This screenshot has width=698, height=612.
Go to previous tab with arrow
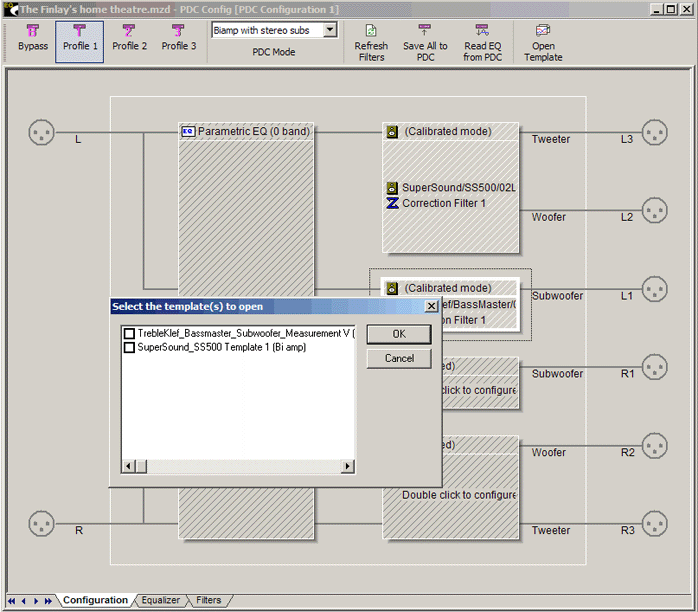24,601
